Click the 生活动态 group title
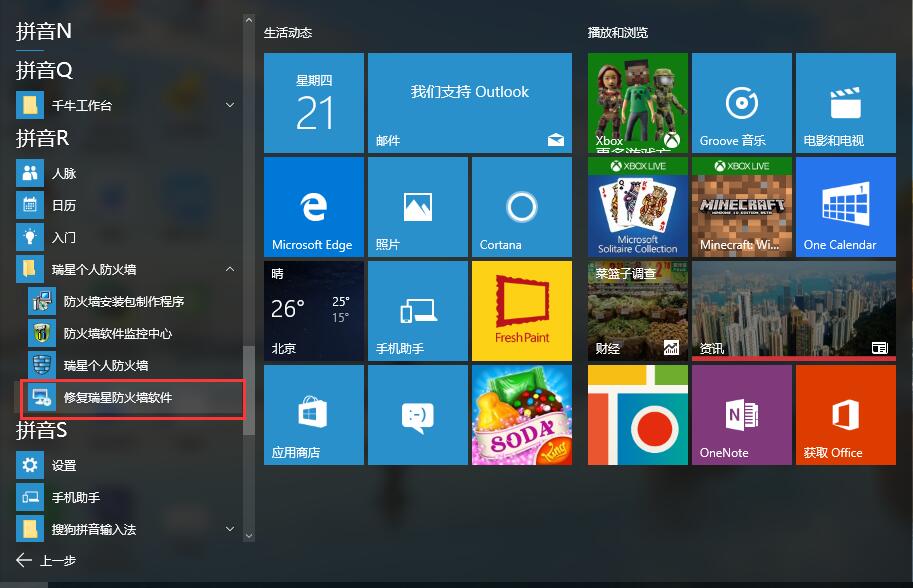Image resolution: width=913 pixels, height=588 pixels. [288, 33]
